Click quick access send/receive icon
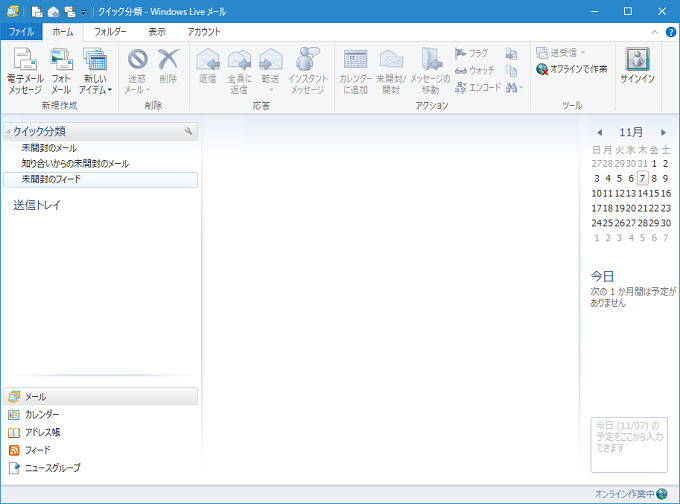Image resolution: width=680 pixels, height=504 pixels. pos(70,12)
